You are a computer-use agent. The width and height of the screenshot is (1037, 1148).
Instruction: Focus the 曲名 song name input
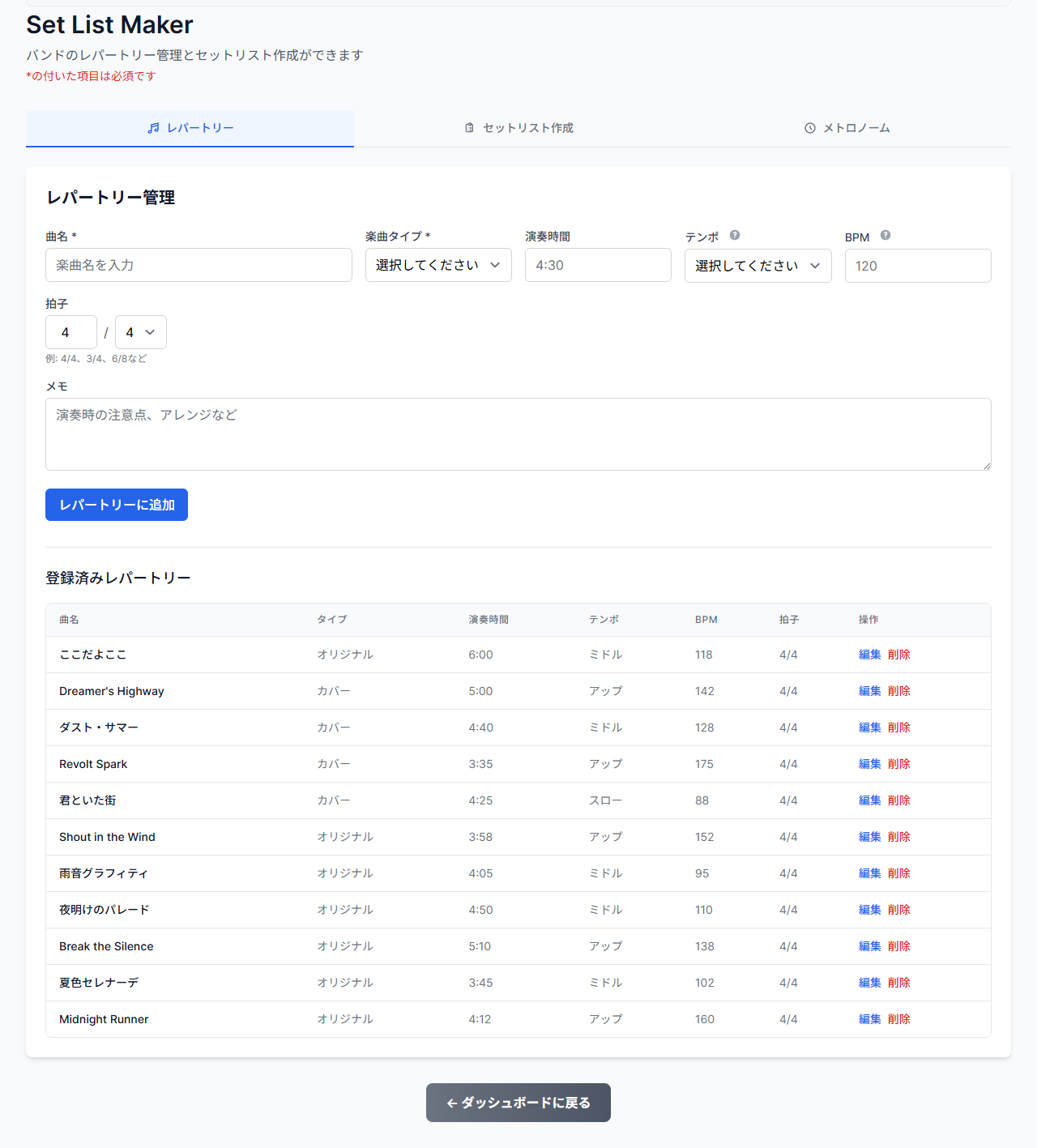point(198,265)
